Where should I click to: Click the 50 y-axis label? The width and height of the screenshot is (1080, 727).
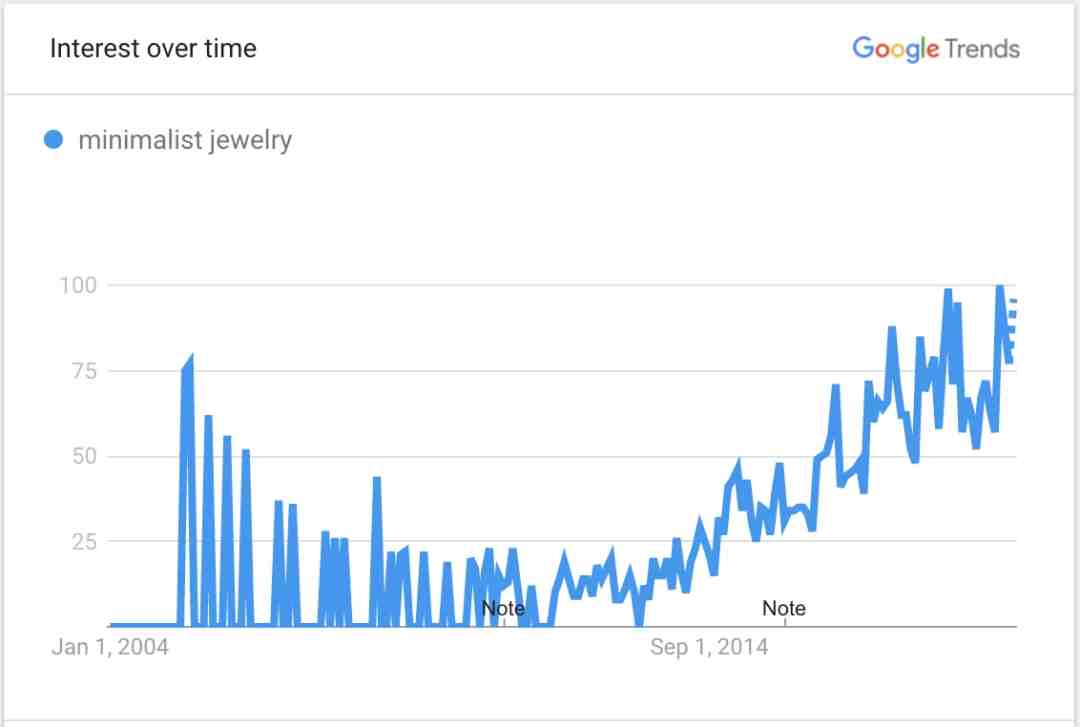coord(84,456)
